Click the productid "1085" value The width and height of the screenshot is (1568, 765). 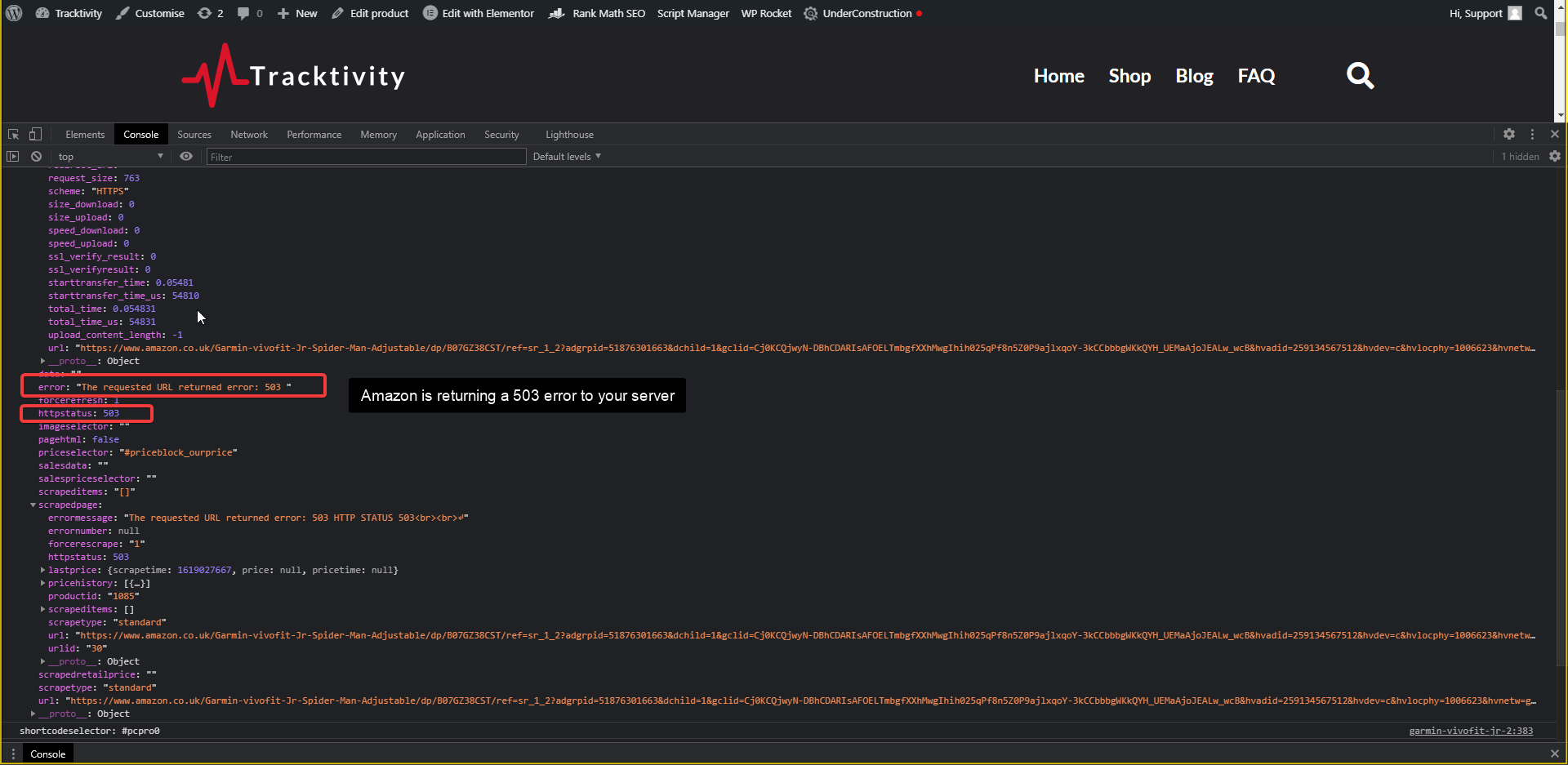(x=122, y=596)
